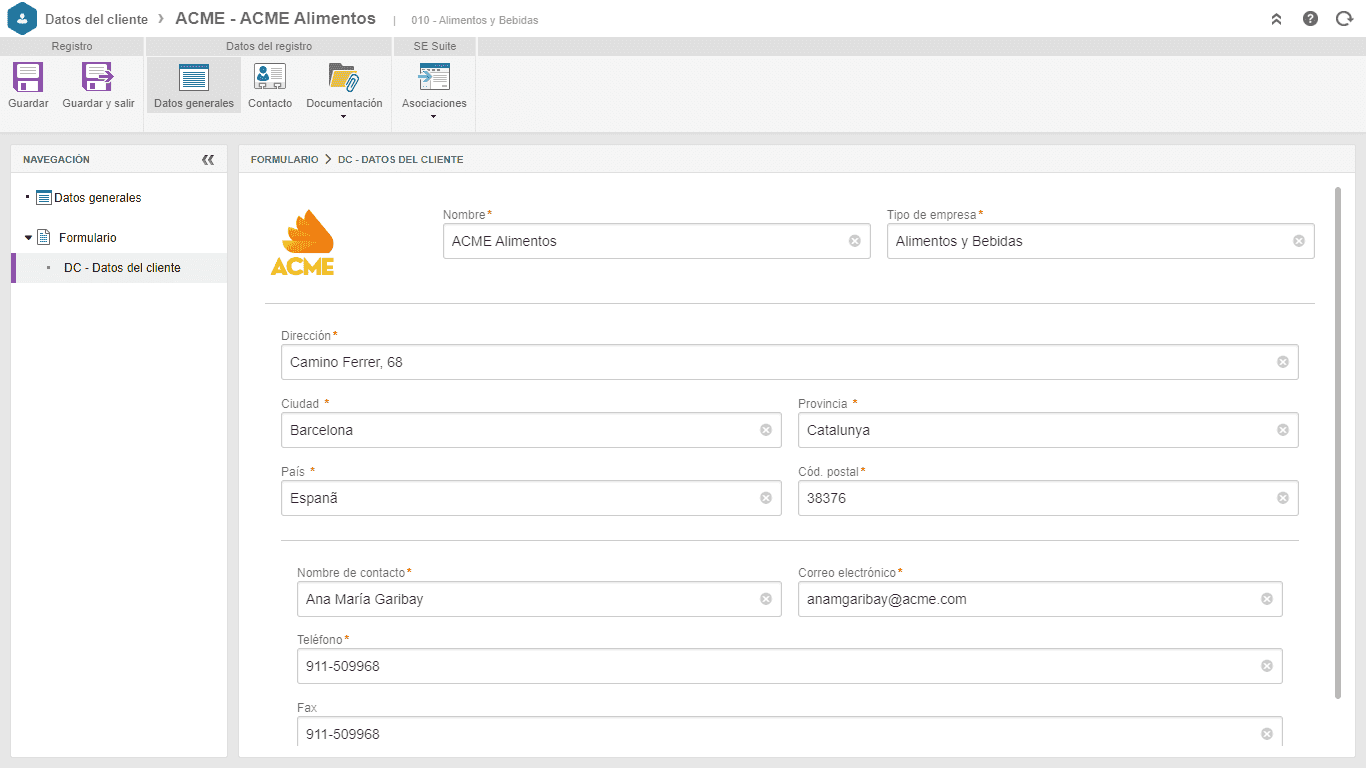
Task: Click Guardar y salir icon
Action: pyautogui.click(x=98, y=78)
